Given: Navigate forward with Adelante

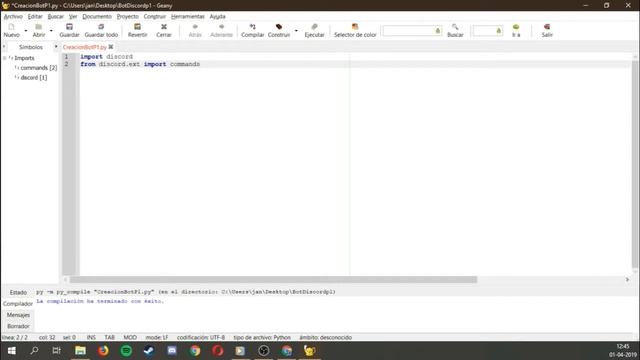Looking at the screenshot, I should point(221,31).
